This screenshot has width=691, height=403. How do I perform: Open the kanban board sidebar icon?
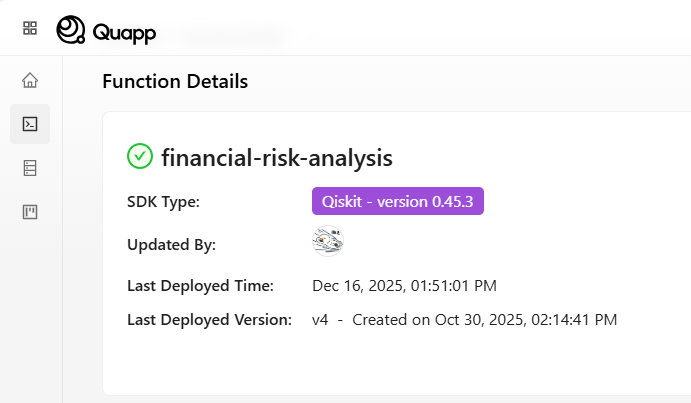(x=30, y=212)
